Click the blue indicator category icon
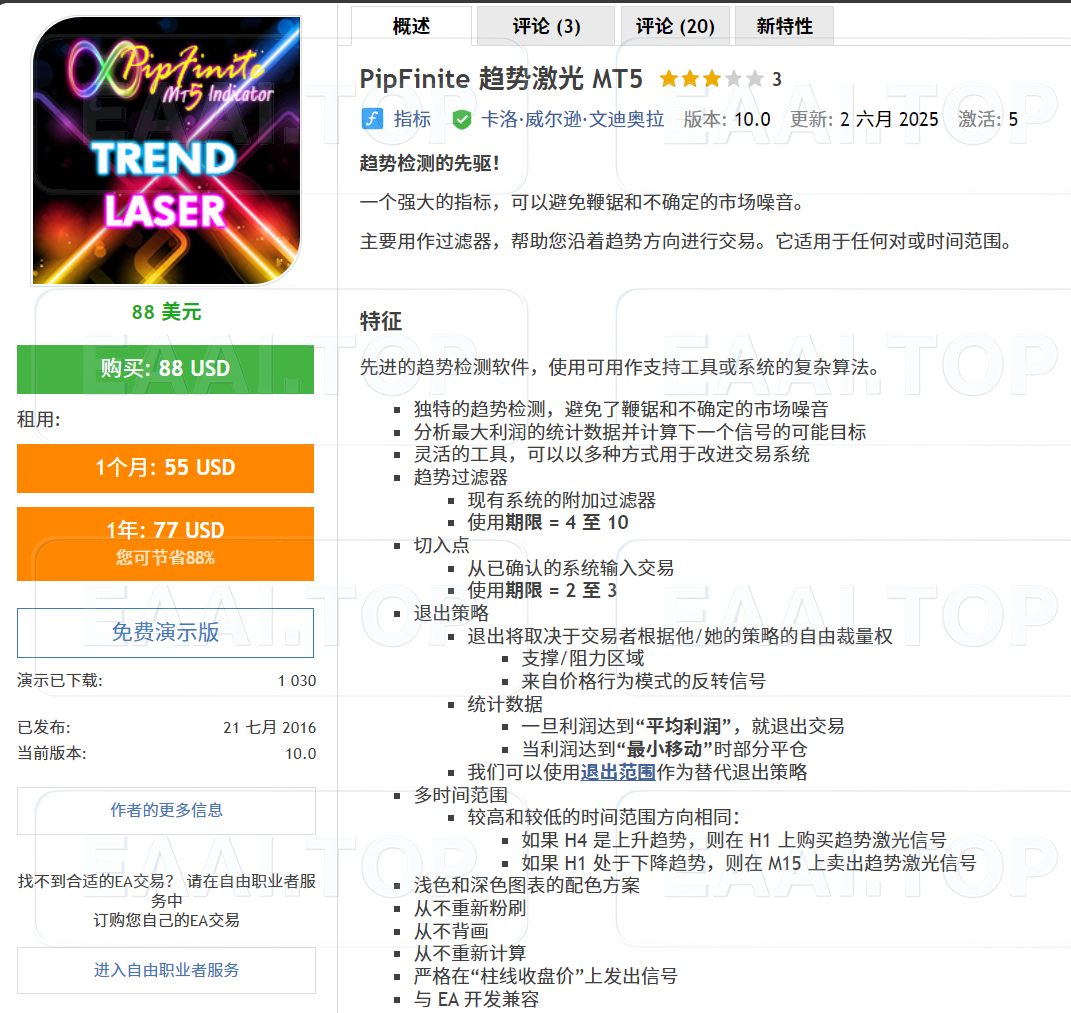Screen dimensions: 1071x1013 [x=372, y=119]
